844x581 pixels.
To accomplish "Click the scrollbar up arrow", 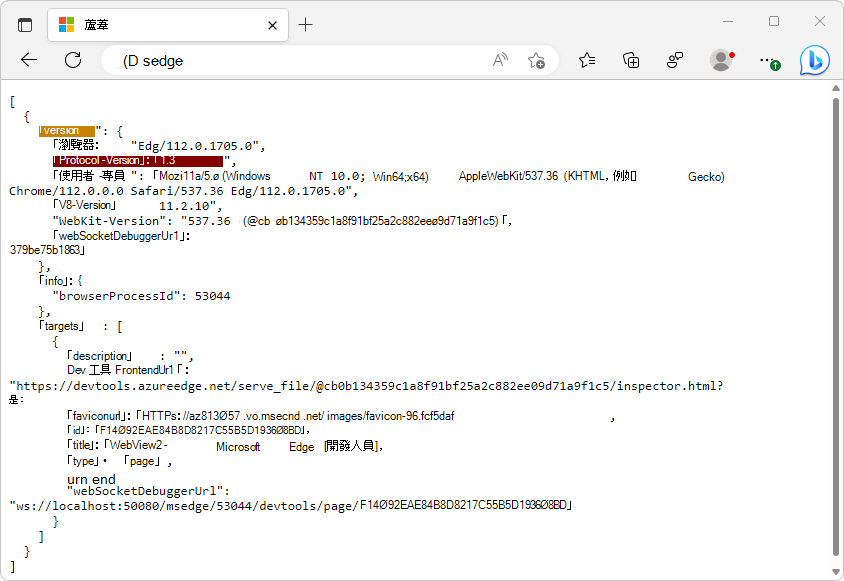I will (x=835, y=88).
